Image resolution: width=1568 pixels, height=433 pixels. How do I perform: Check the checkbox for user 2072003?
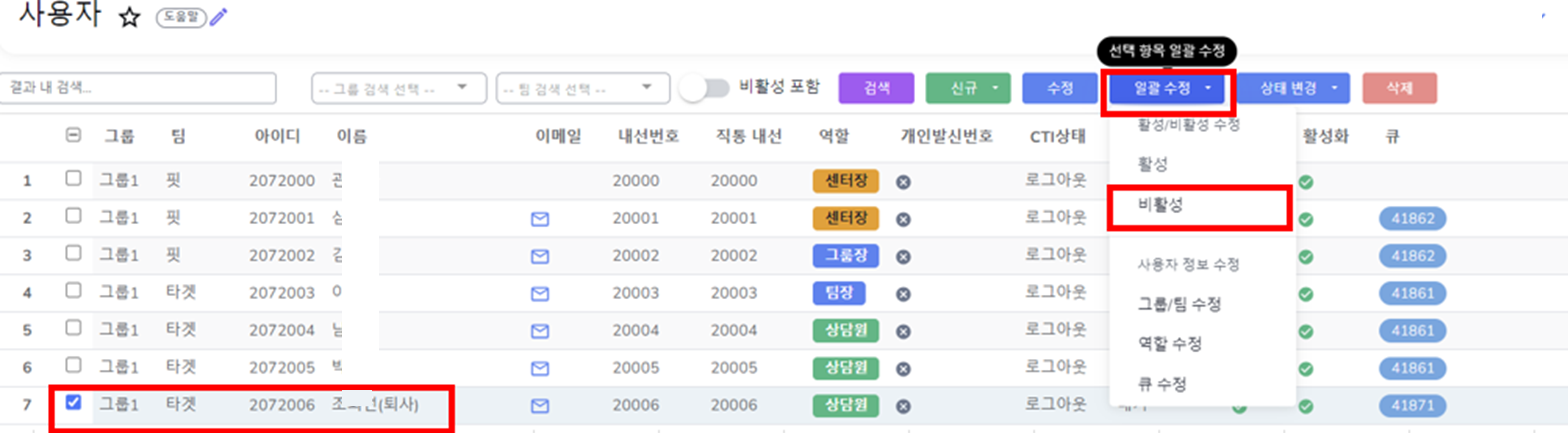(x=73, y=290)
